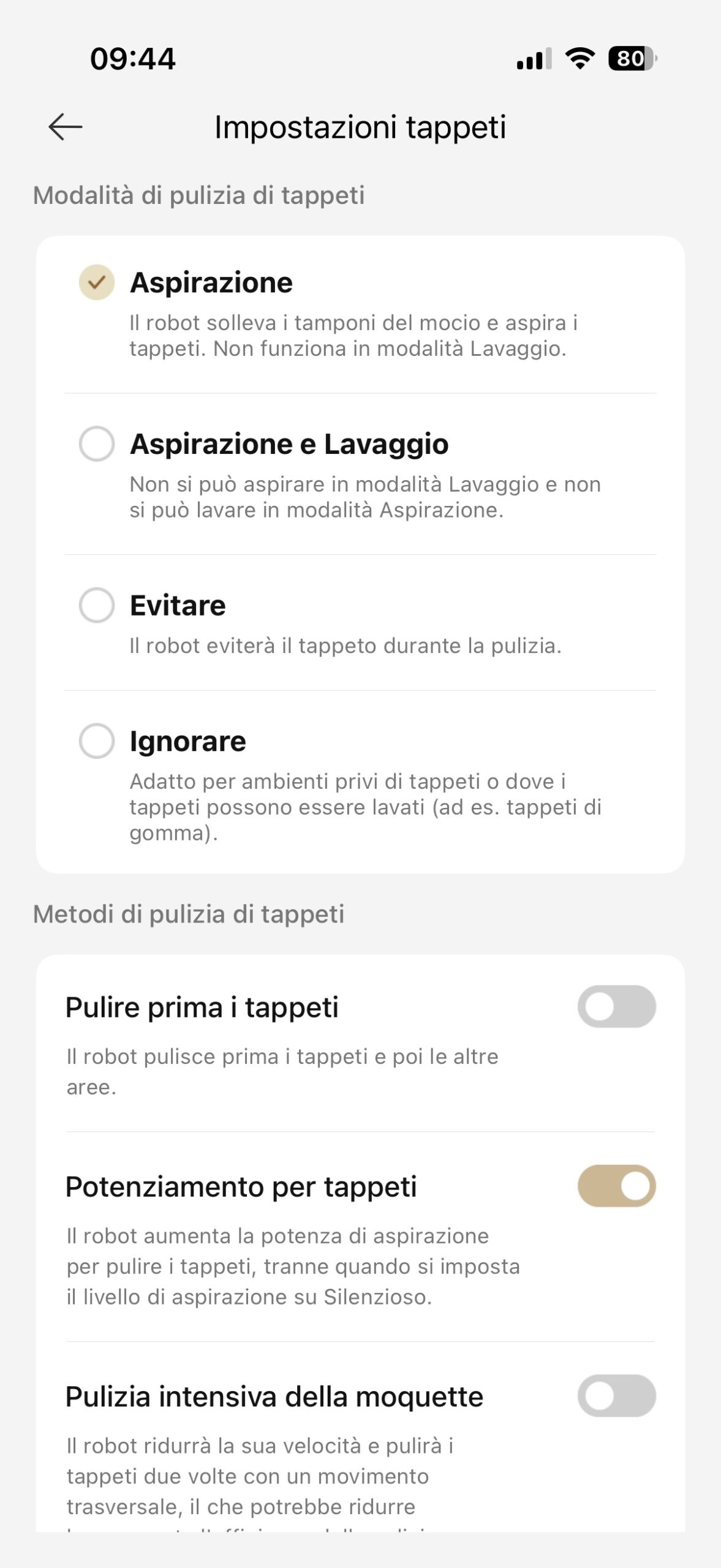Tap the Aspirazione option description text
Viewport: 721px width, 1568px height.
[x=353, y=336]
